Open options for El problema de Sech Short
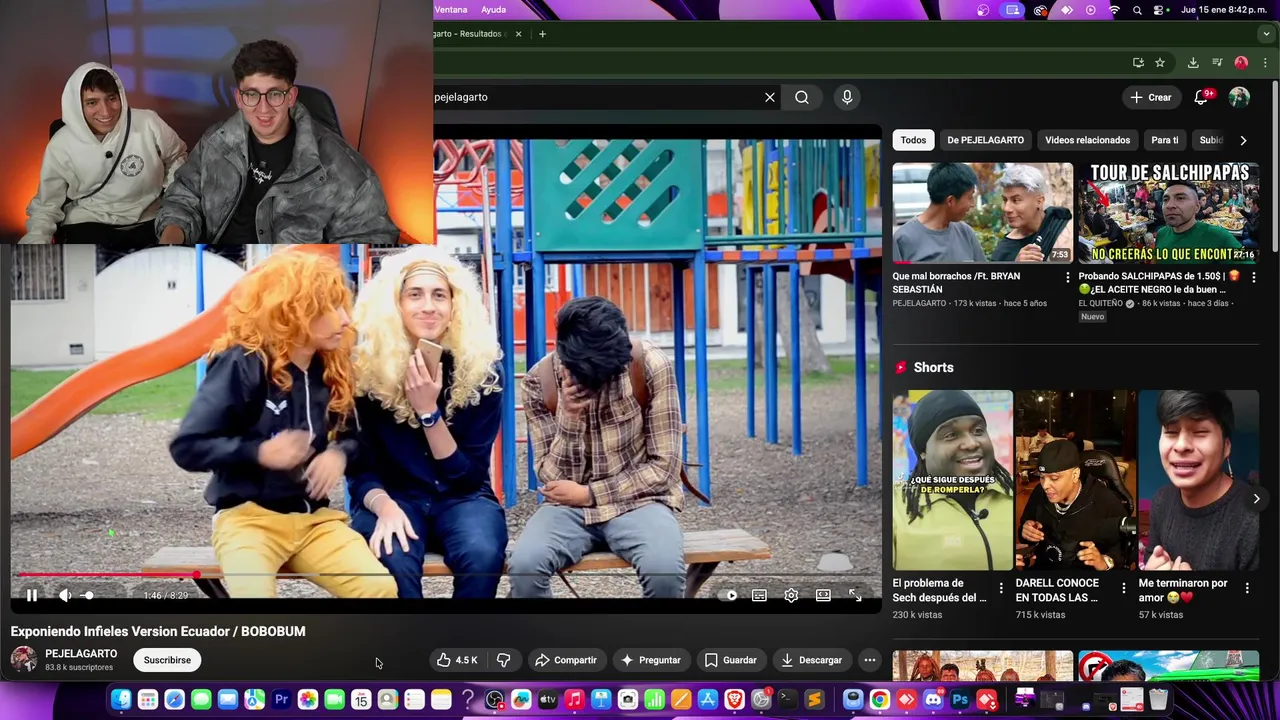1280x720 pixels. click(1001, 588)
